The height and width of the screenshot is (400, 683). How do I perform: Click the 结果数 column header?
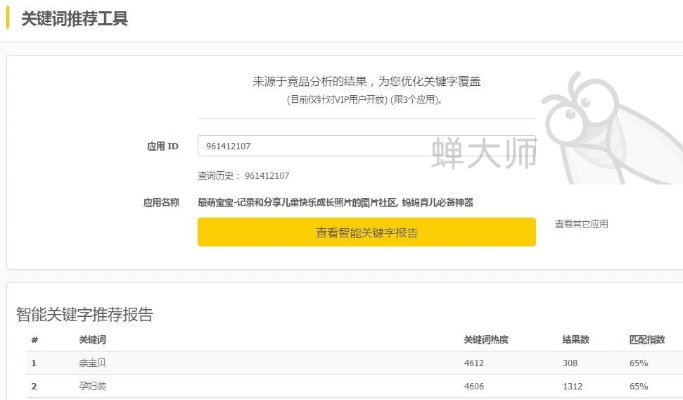pyautogui.click(x=575, y=340)
